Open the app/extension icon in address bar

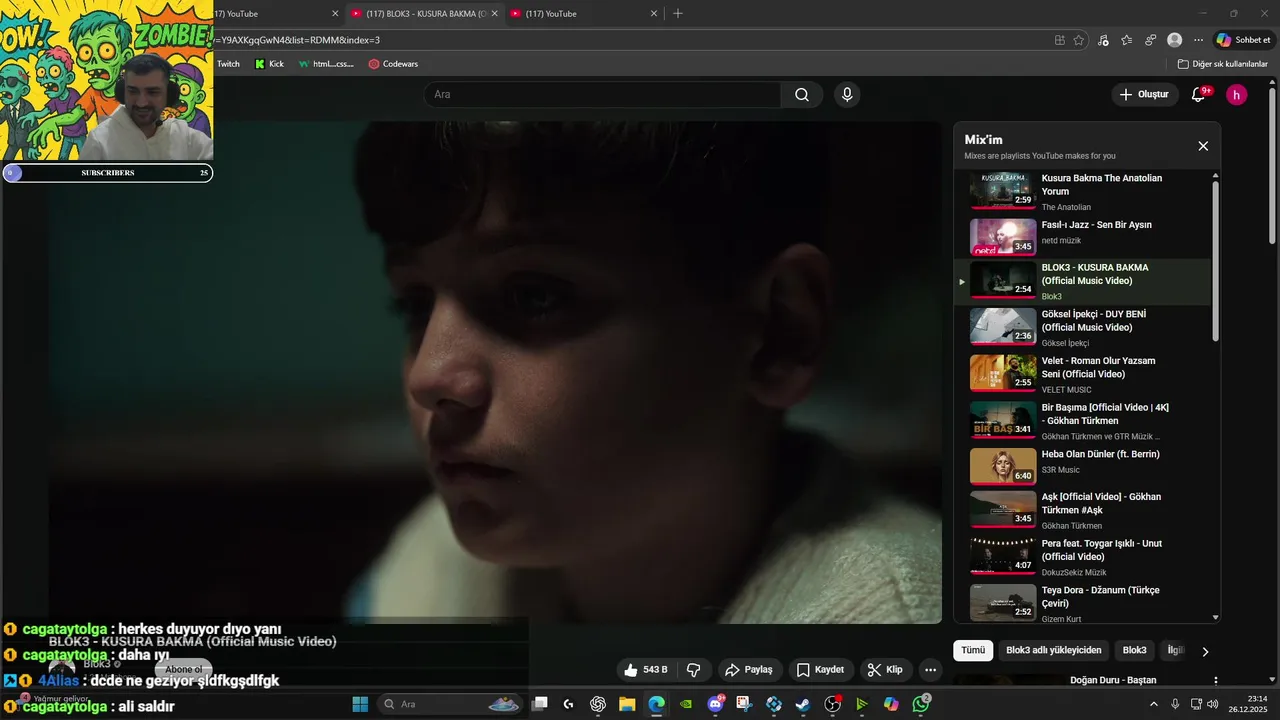(x=1059, y=40)
